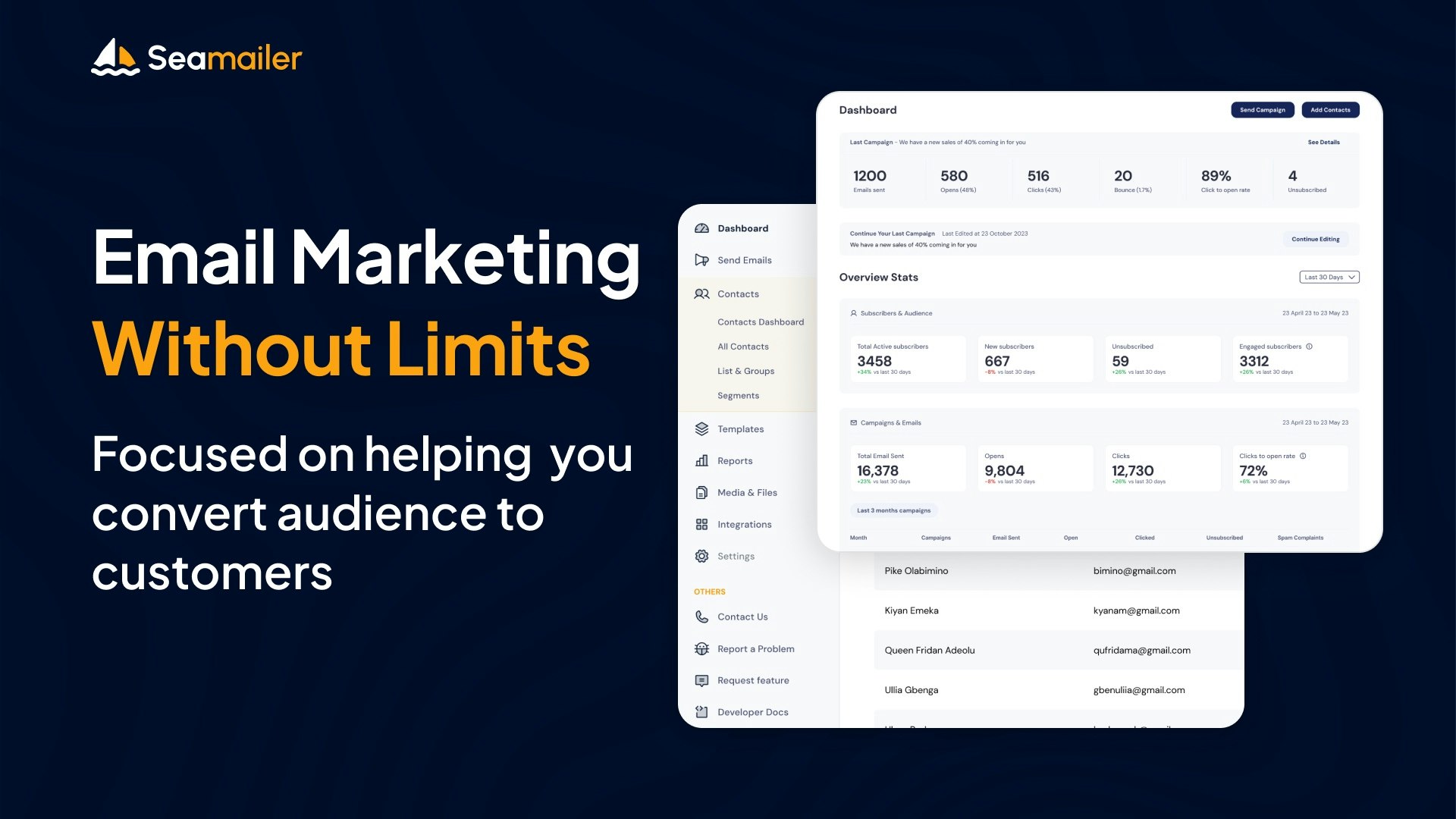This screenshot has height=819, width=1456.
Task: Click the Dashboard navigation icon
Action: pyautogui.click(x=701, y=227)
